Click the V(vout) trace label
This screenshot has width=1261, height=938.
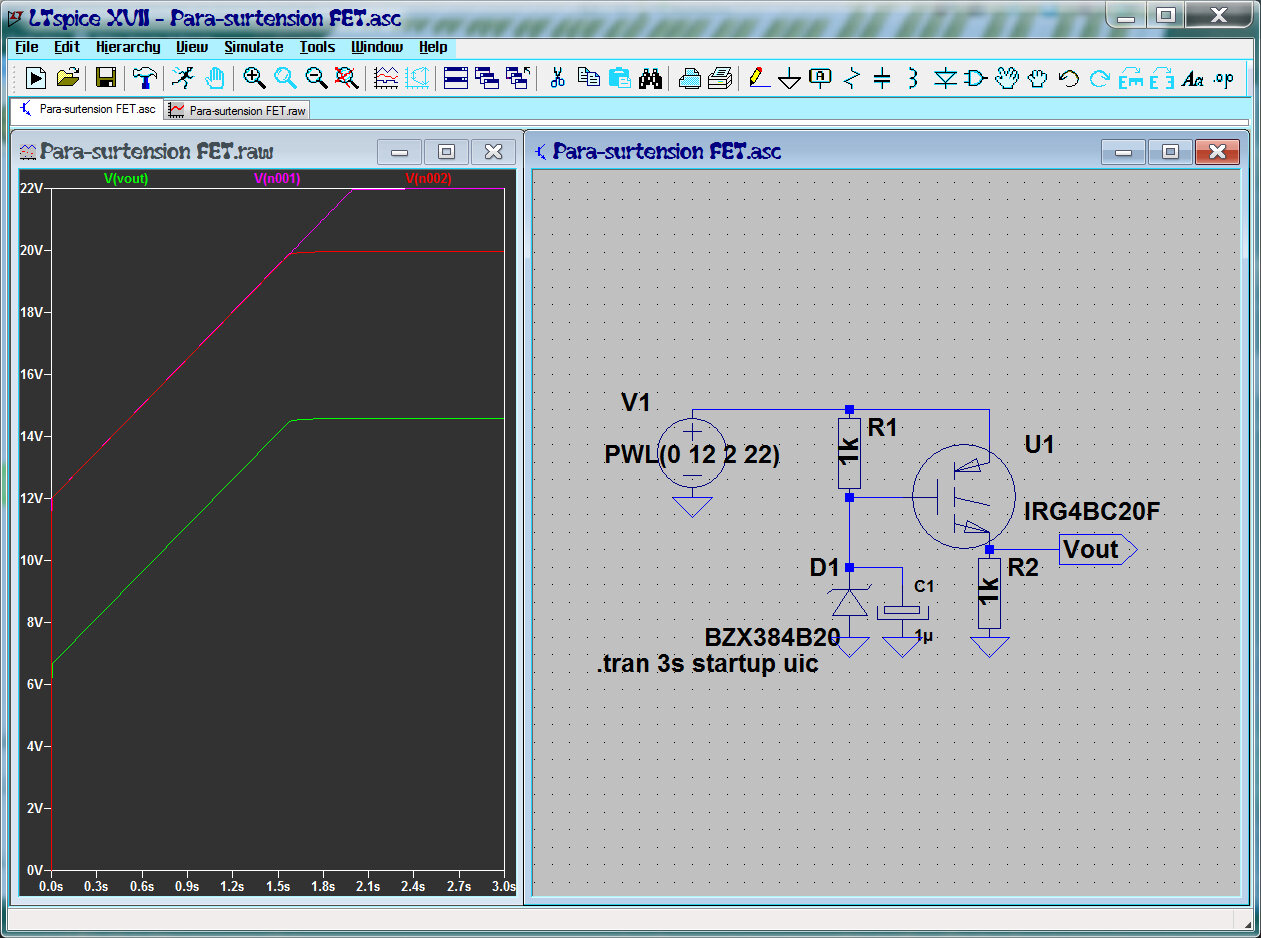coord(127,179)
